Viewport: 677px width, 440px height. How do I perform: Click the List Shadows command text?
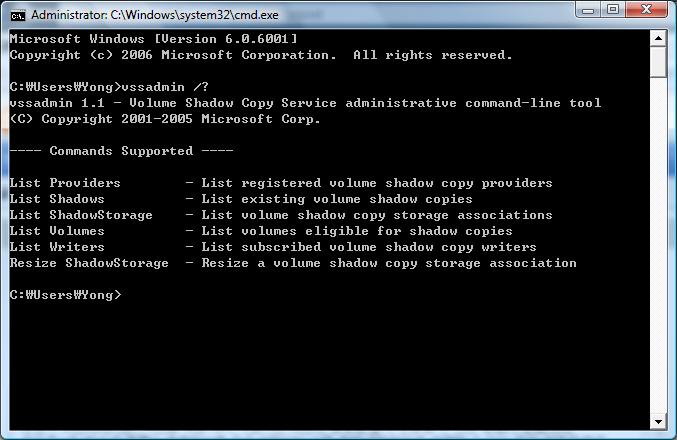(x=57, y=199)
